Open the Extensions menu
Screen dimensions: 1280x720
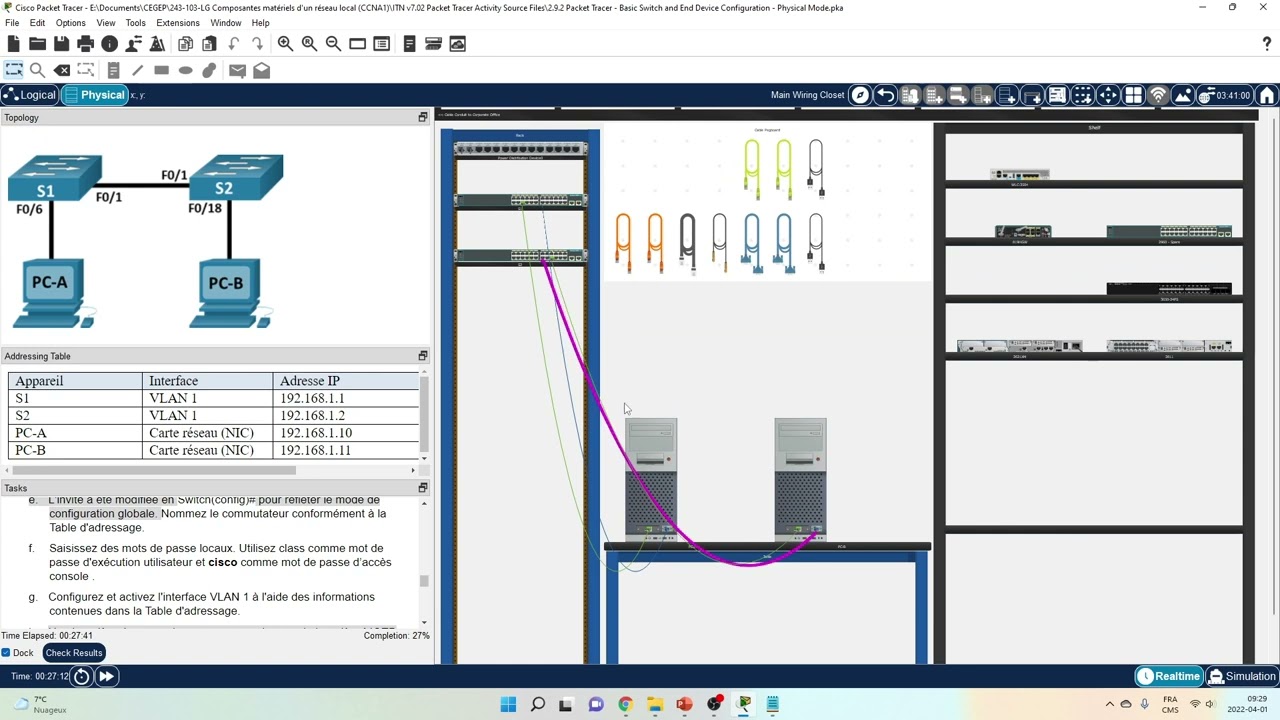click(178, 23)
